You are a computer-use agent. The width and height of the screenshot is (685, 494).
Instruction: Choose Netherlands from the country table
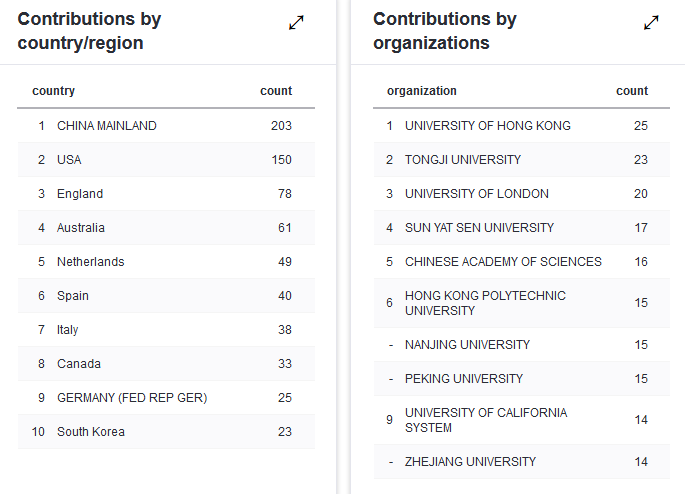click(91, 262)
